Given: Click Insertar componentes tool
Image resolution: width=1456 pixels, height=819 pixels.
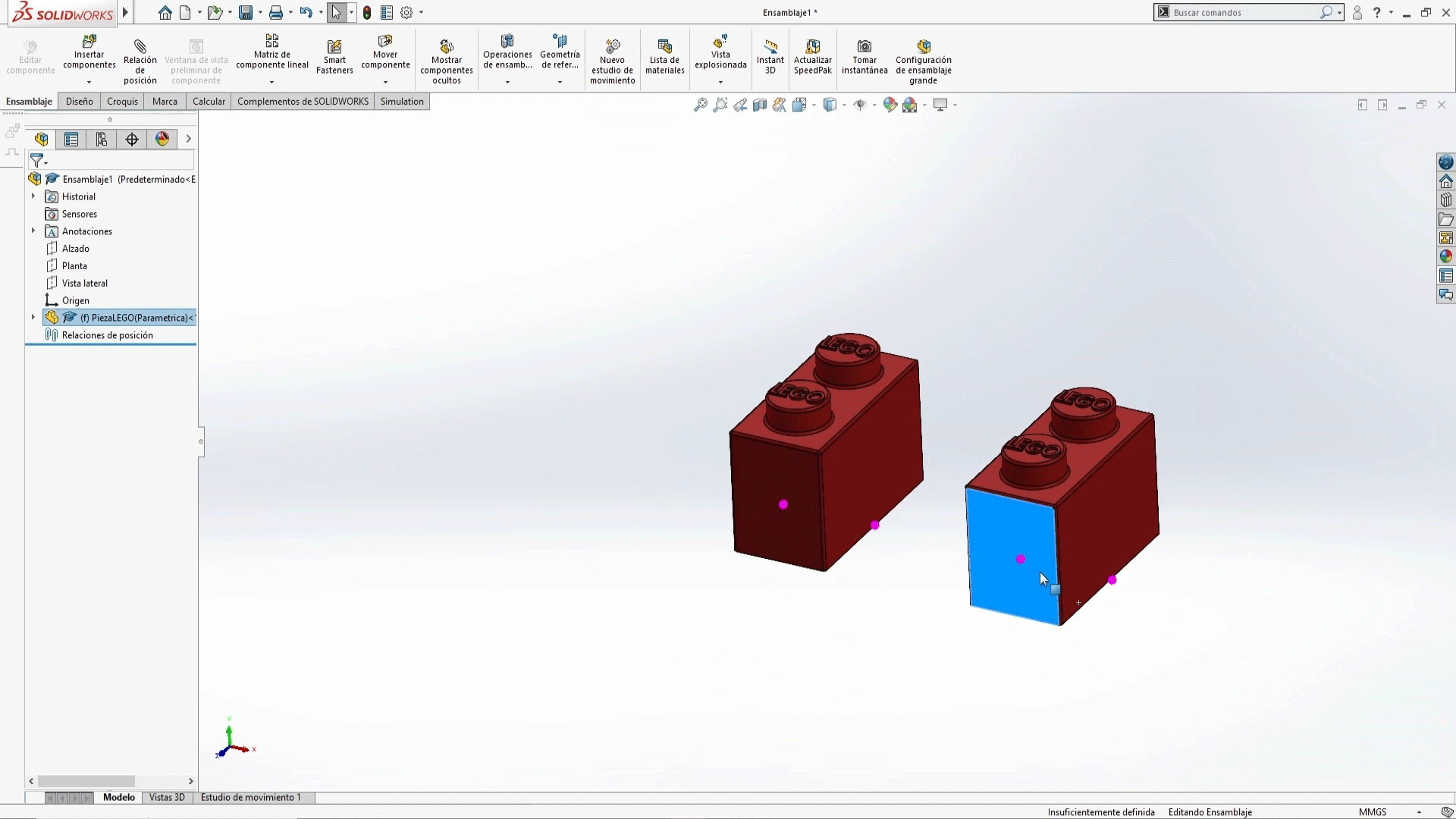Looking at the screenshot, I should click(89, 53).
